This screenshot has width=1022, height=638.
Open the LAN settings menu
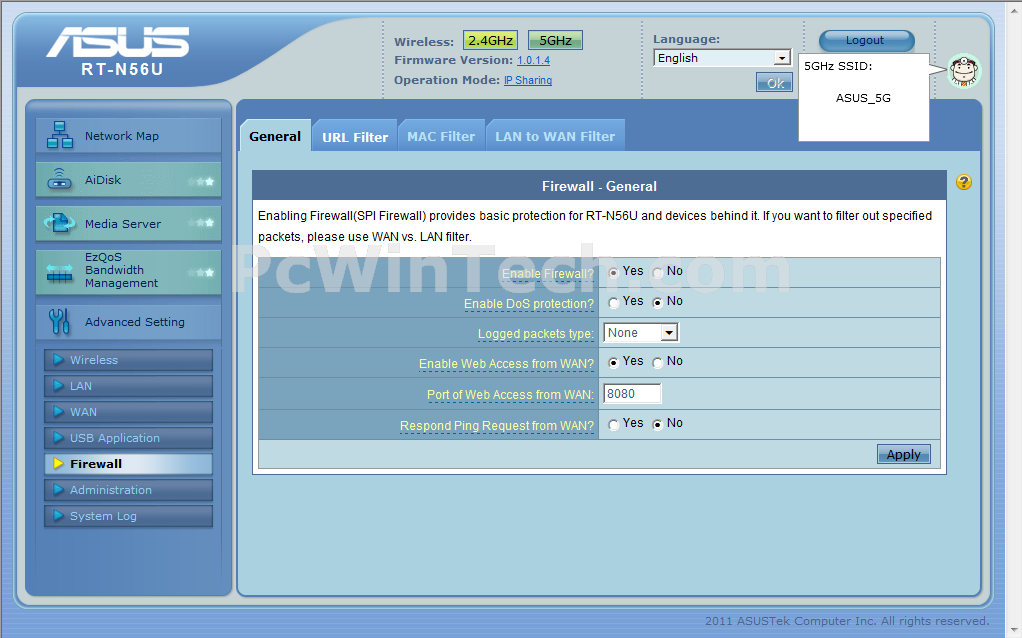click(128, 386)
